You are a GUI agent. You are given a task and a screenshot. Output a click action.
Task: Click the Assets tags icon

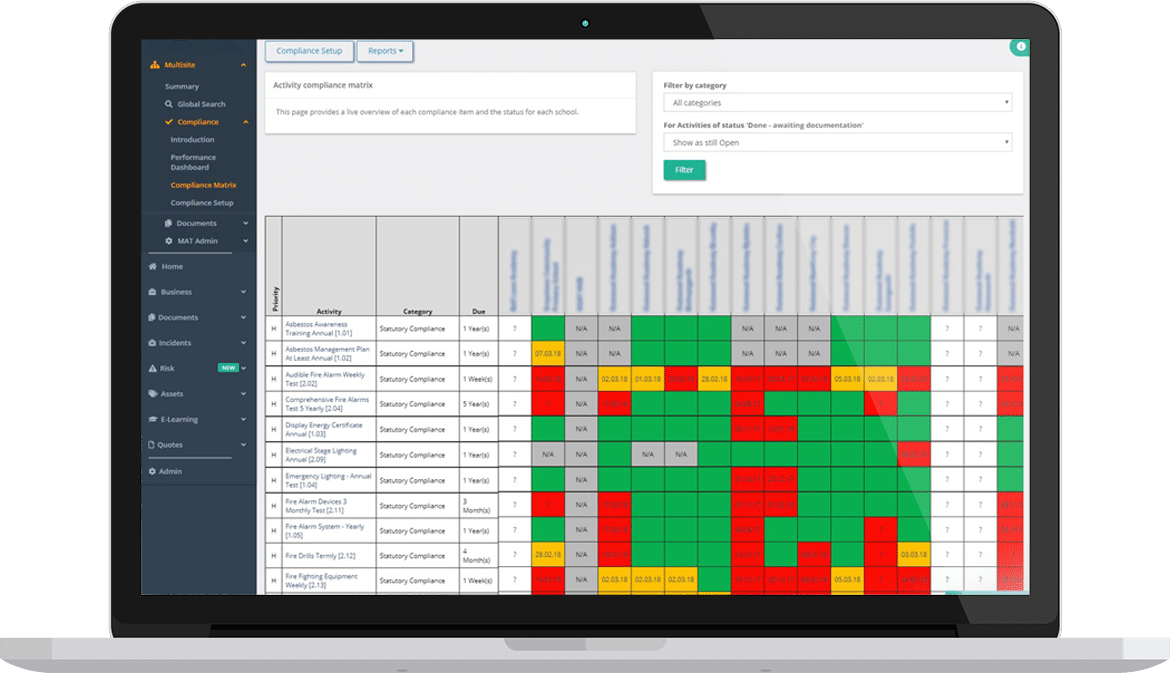click(153, 394)
